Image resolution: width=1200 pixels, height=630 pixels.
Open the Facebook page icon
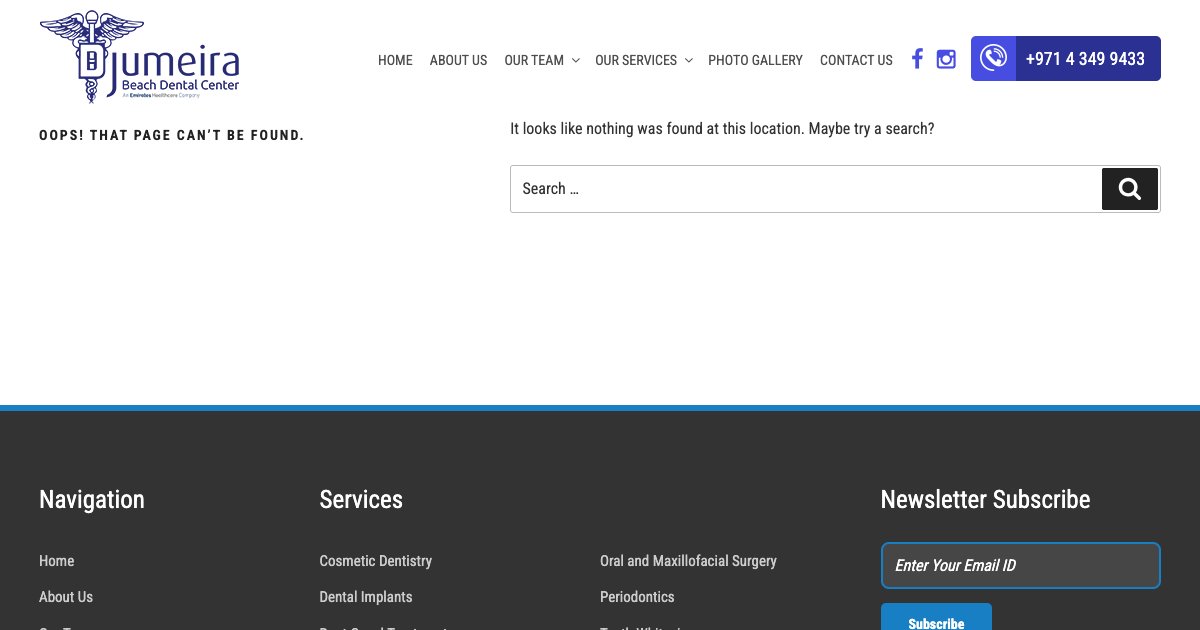coord(917,58)
